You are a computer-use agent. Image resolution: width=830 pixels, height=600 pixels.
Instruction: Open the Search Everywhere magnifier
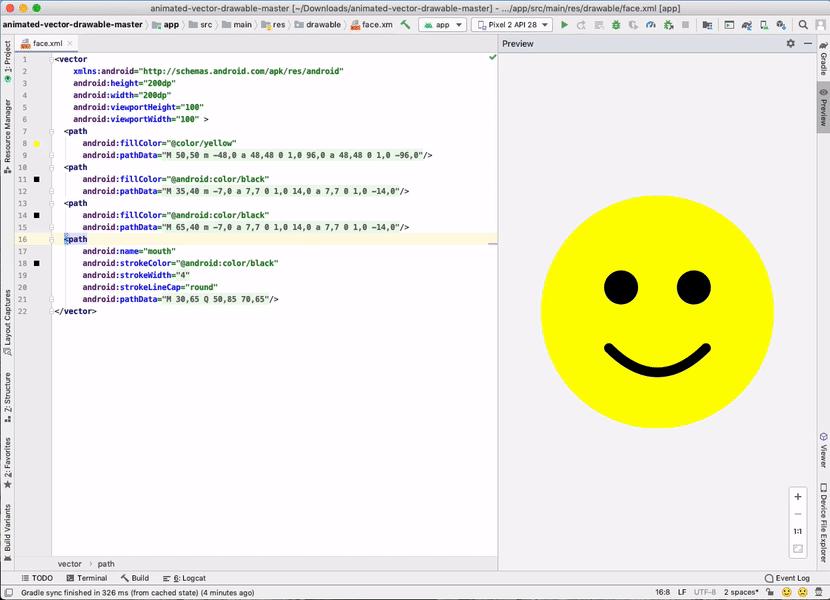[x=803, y=25]
